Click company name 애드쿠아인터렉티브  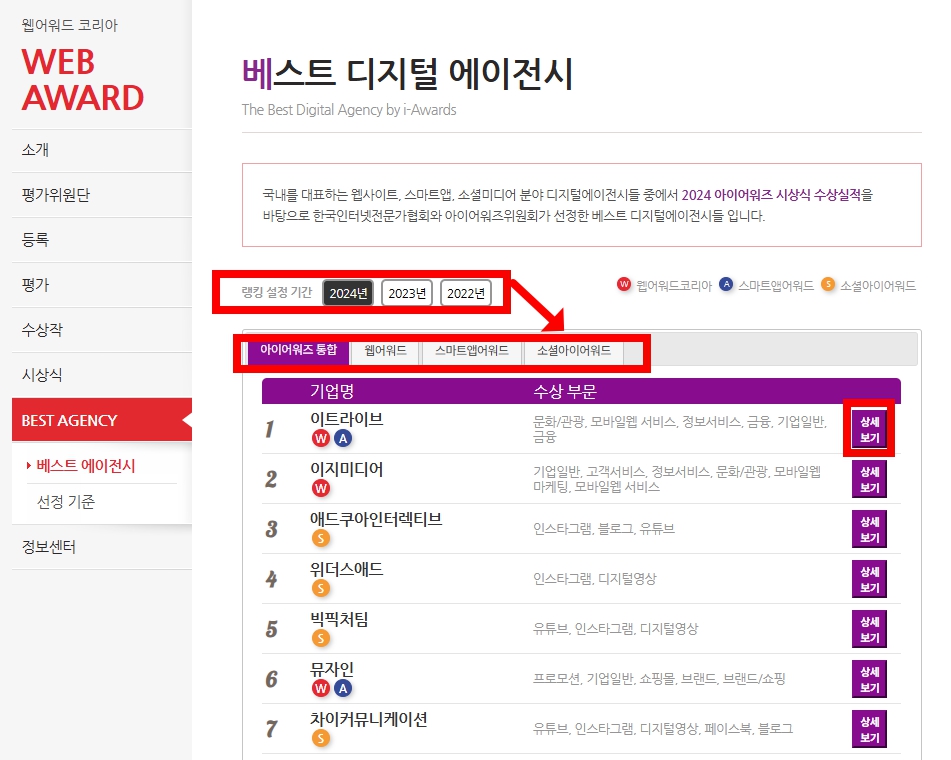(376, 519)
